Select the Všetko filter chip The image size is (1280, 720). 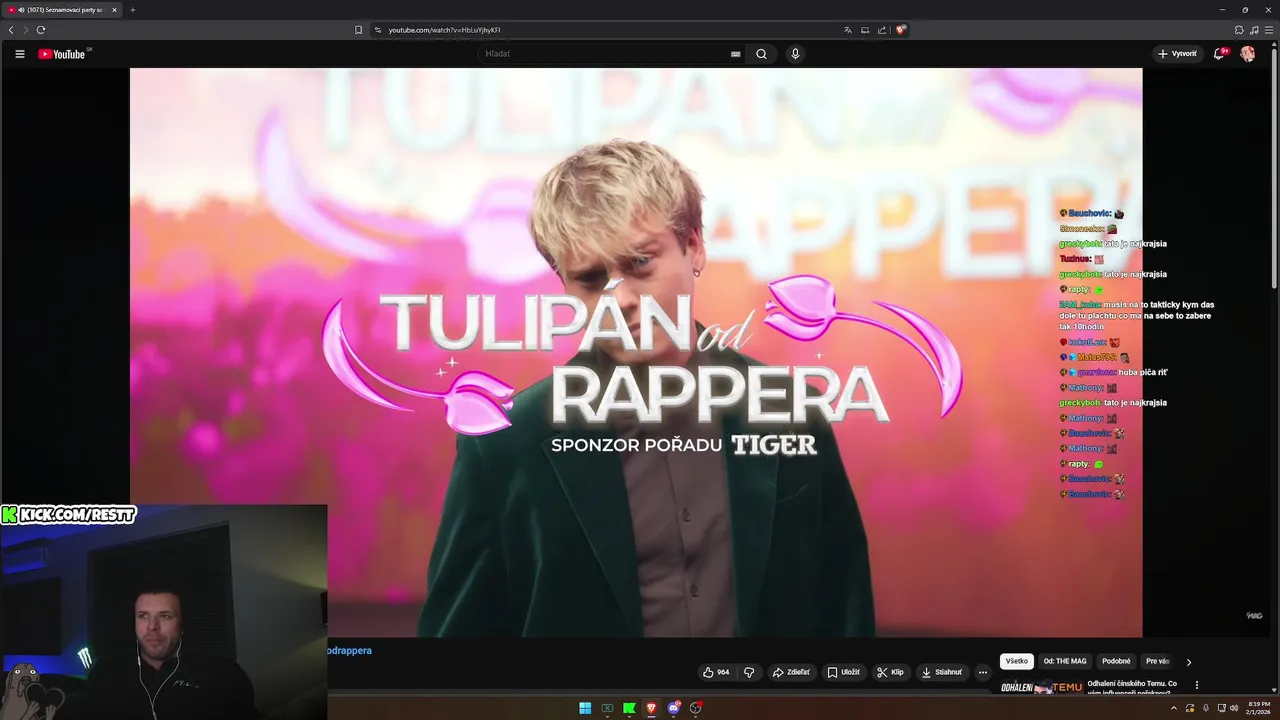[1017, 661]
